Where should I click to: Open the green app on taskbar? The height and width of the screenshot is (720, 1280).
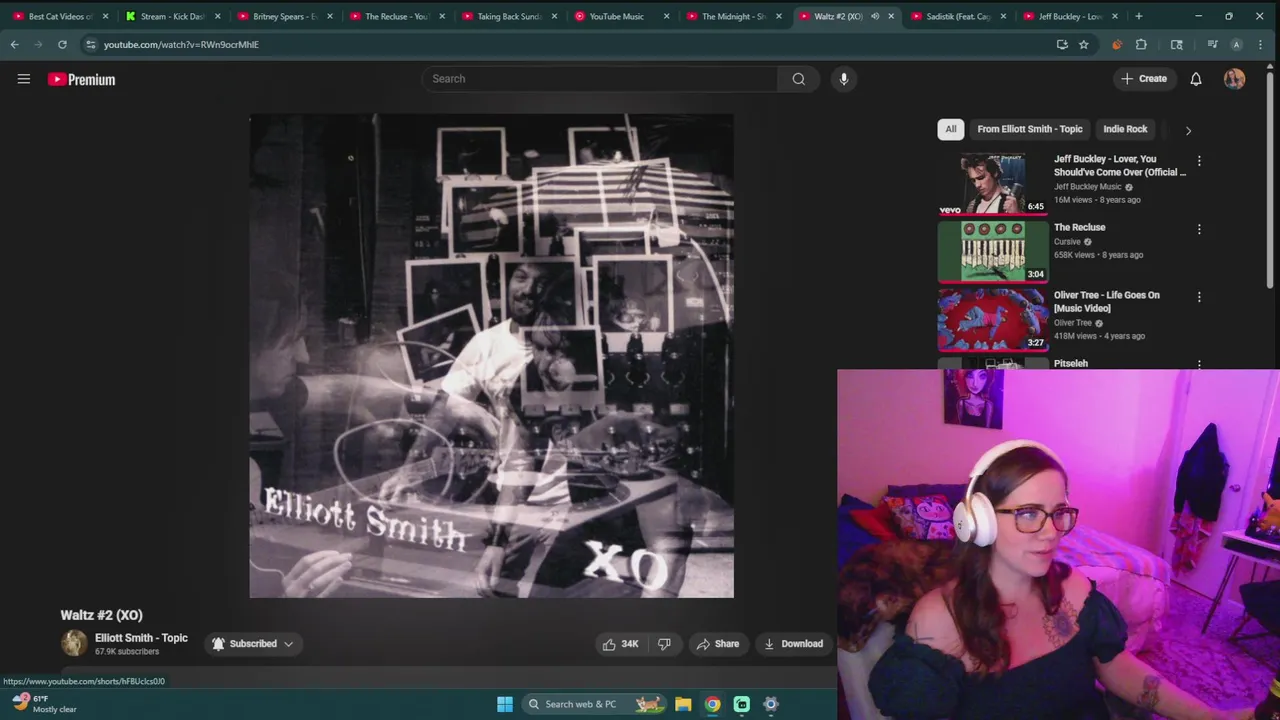pos(742,704)
